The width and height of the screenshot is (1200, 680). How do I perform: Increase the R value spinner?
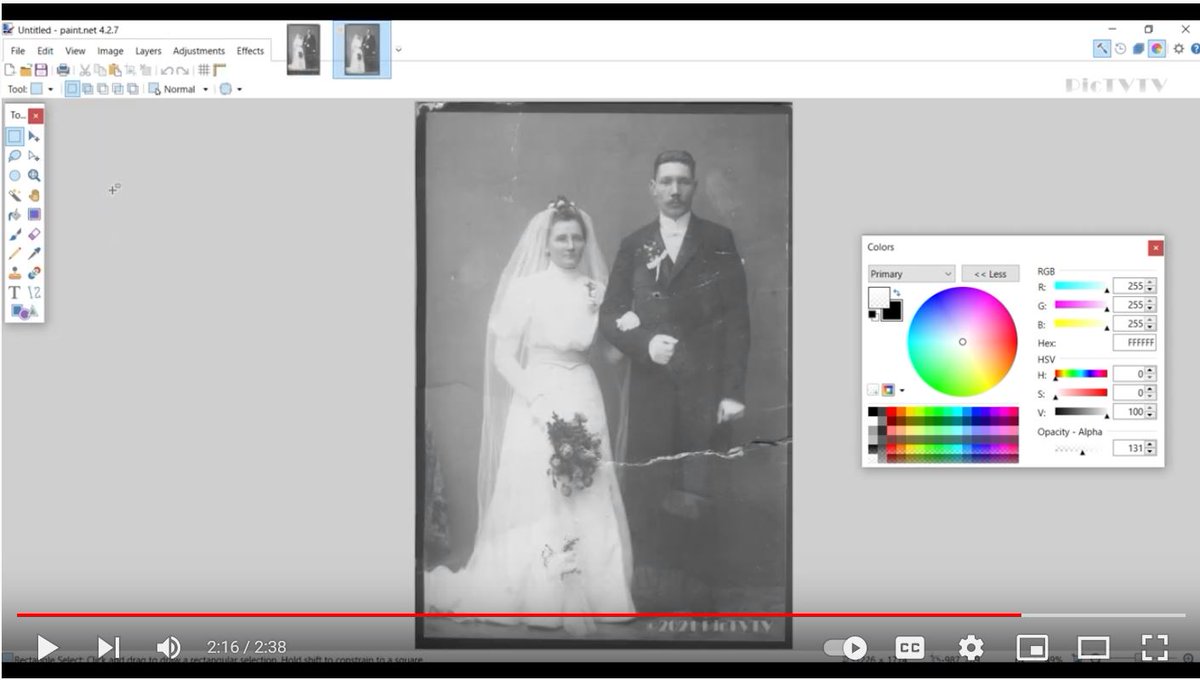coord(1151,282)
